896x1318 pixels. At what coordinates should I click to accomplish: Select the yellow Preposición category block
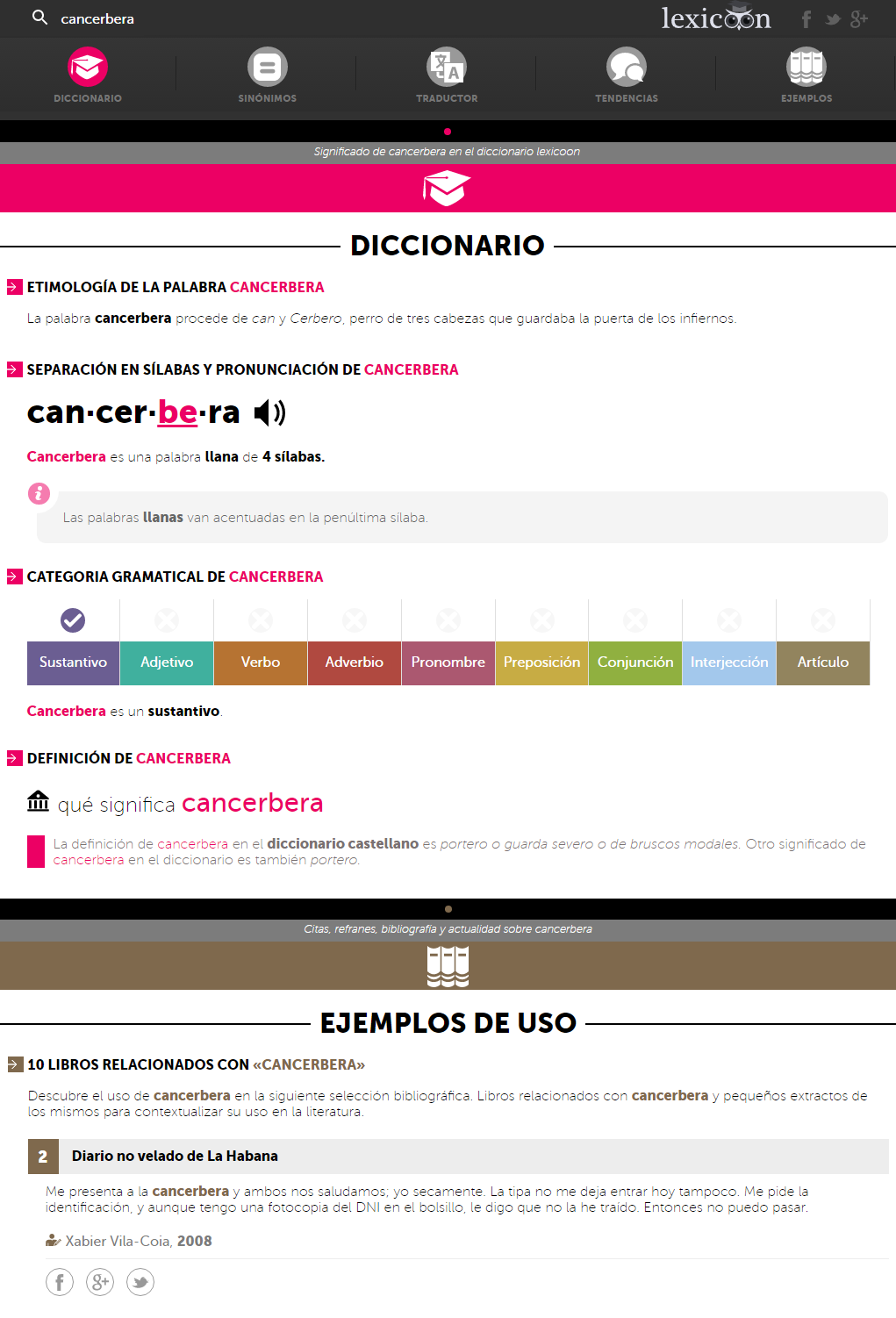click(x=542, y=663)
